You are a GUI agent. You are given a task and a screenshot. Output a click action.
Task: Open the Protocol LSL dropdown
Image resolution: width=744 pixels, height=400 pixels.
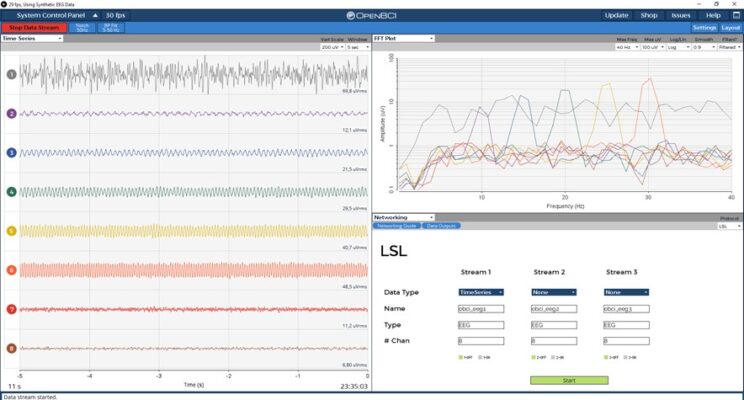coord(729,226)
